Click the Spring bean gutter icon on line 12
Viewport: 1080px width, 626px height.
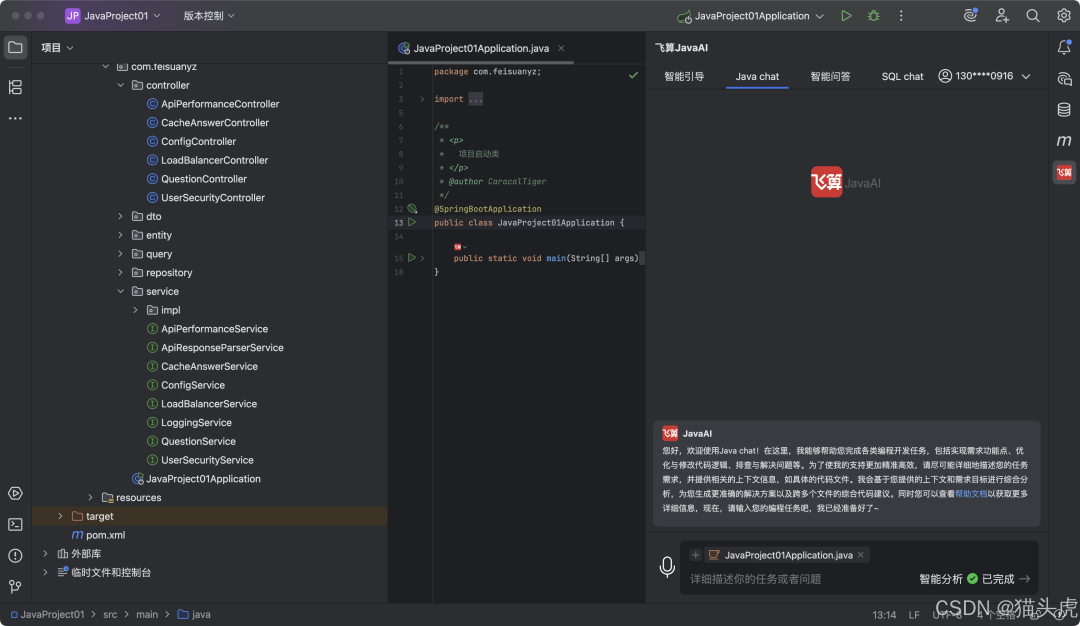click(x=412, y=209)
